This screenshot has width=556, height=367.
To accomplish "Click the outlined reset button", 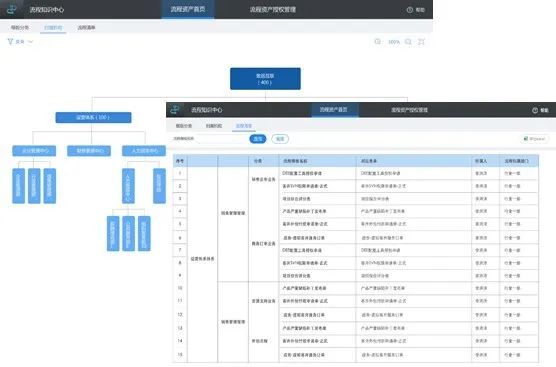I will pos(280,139).
